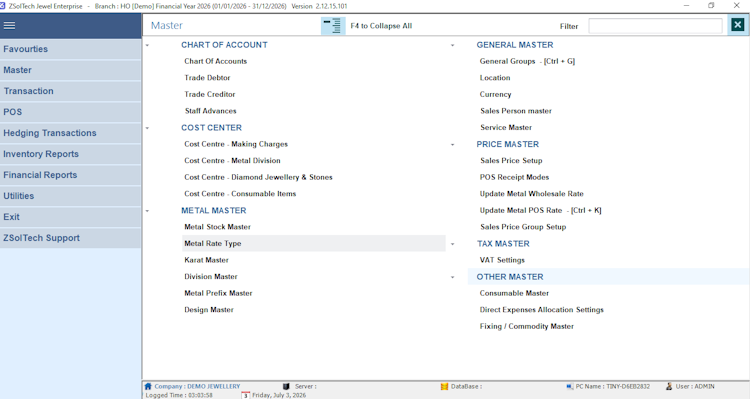Open Financial Reports menu
The width and height of the screenshot is (750, 399).
pos(70,175)
